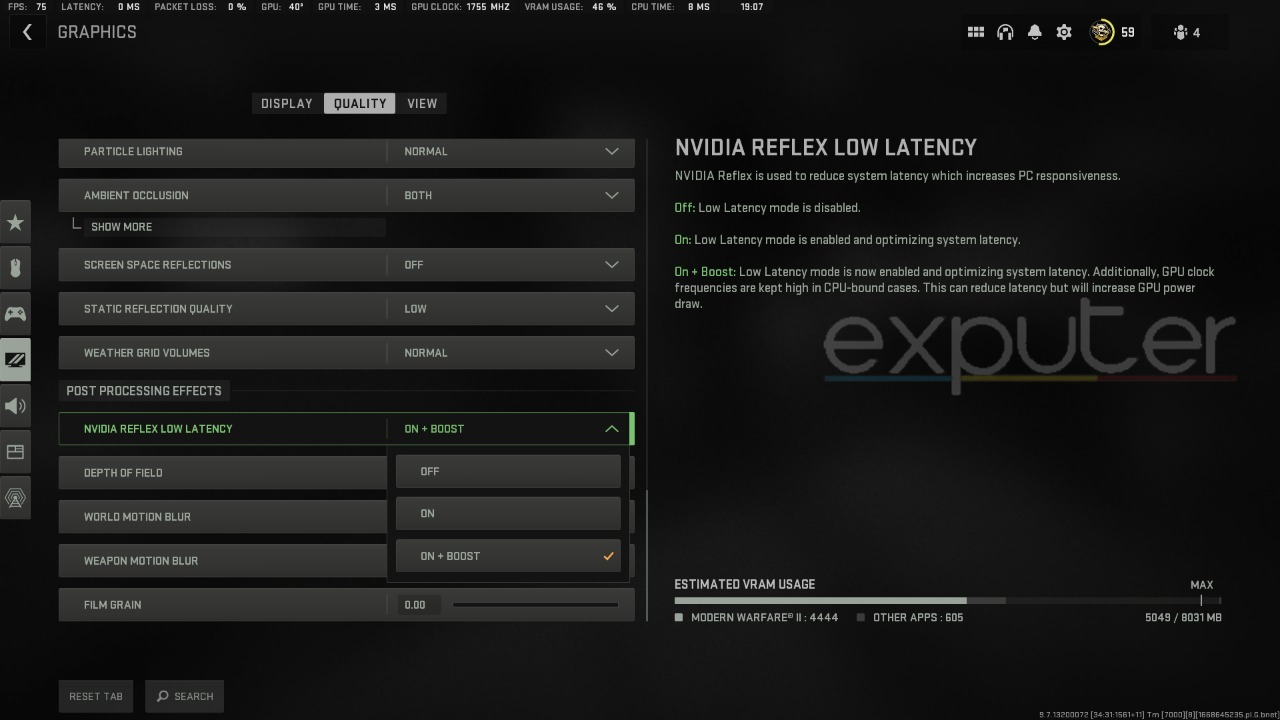The height and width of the screenshot is (720, 1280).
Task: Open the network settings sidebar tab
Action: (x=15, y=498)
